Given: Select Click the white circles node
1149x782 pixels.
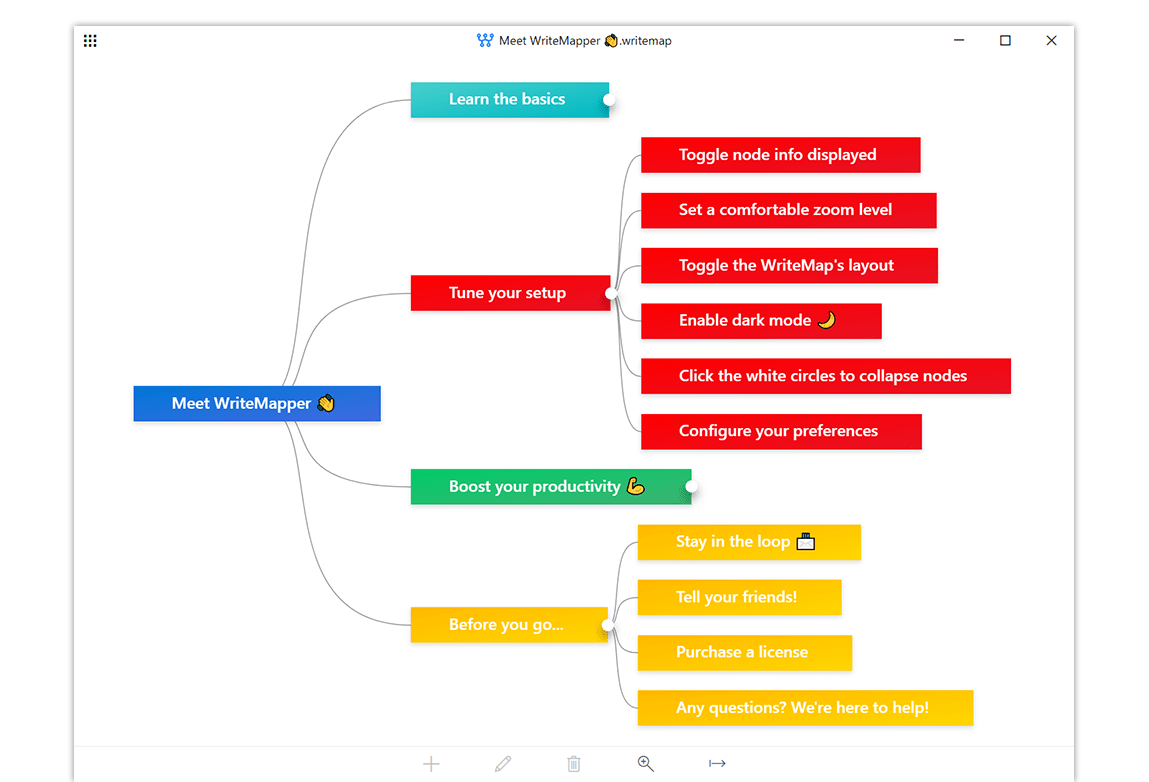Looking at the screenshot, I should [x=826, y=376].
